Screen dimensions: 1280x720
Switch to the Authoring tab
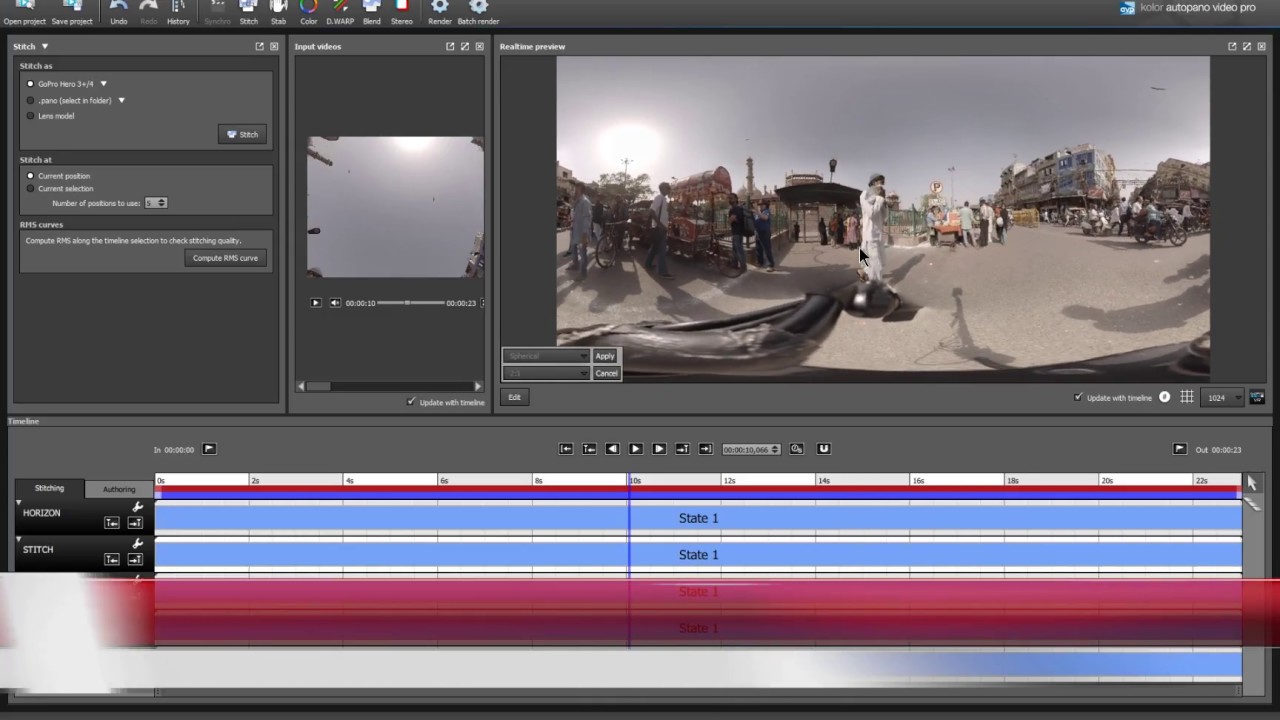[x=119, y=489]
